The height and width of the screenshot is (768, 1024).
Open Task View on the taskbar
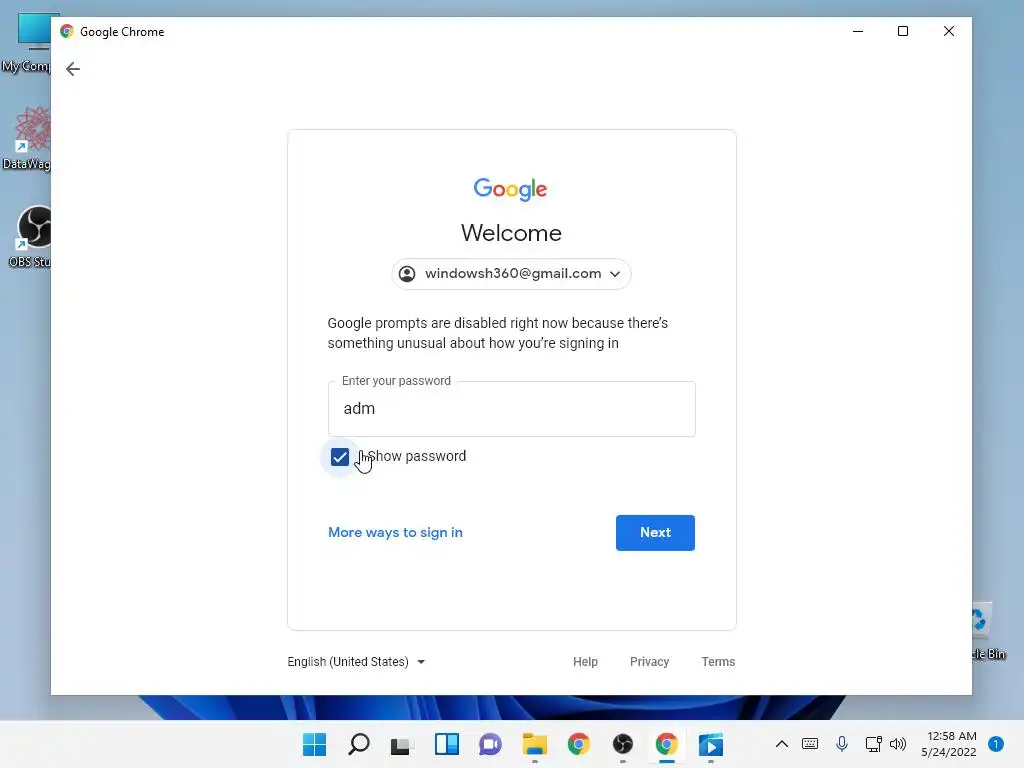click(x=402, y=744)
